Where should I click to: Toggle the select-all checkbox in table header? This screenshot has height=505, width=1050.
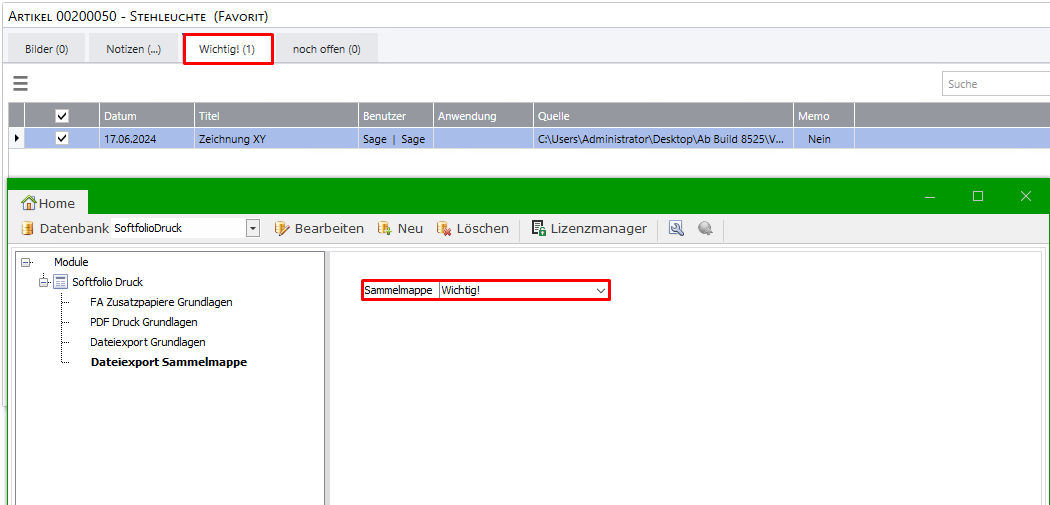point(62,116)
